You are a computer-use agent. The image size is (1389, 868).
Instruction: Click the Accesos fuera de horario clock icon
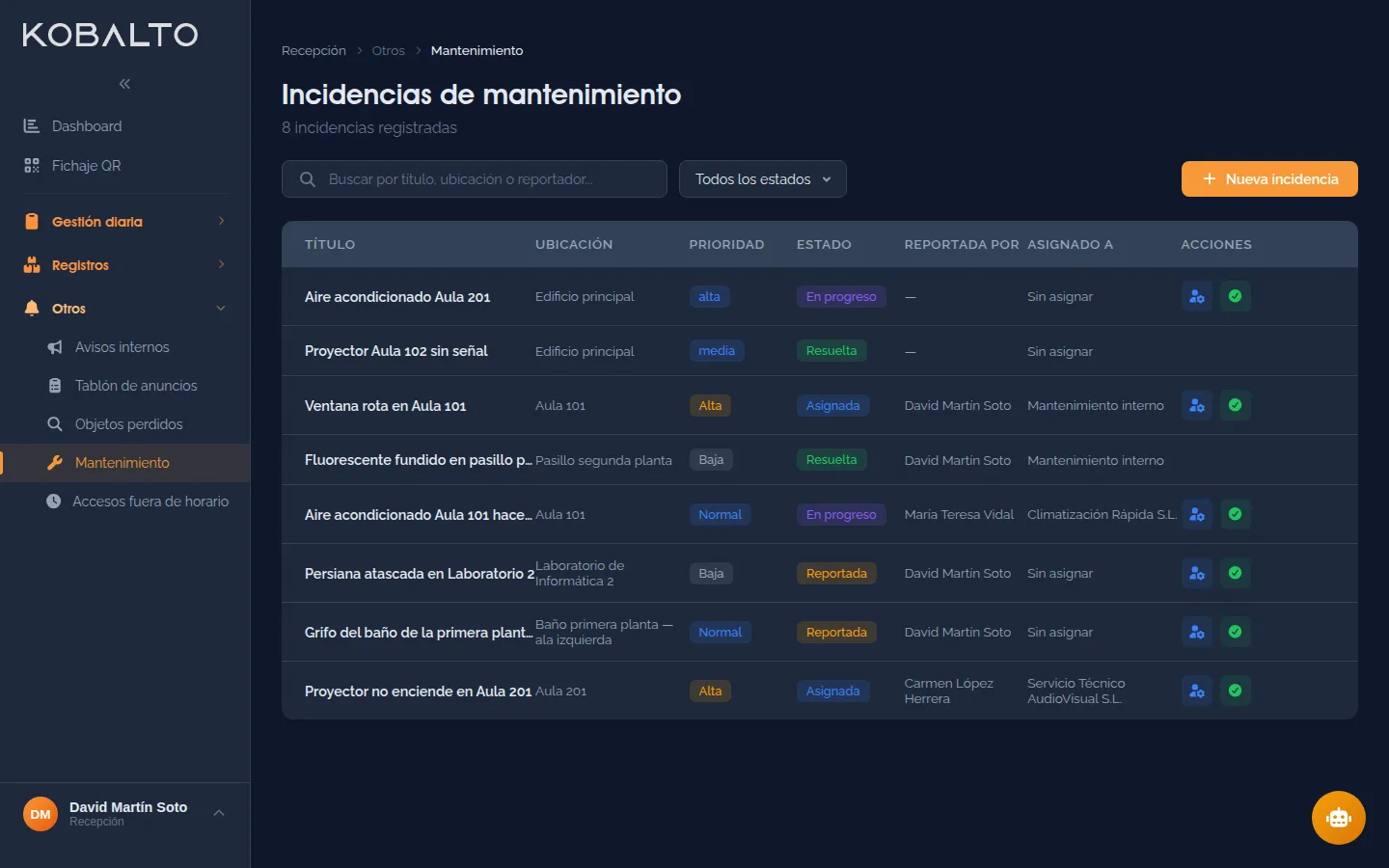pos(53,502)
